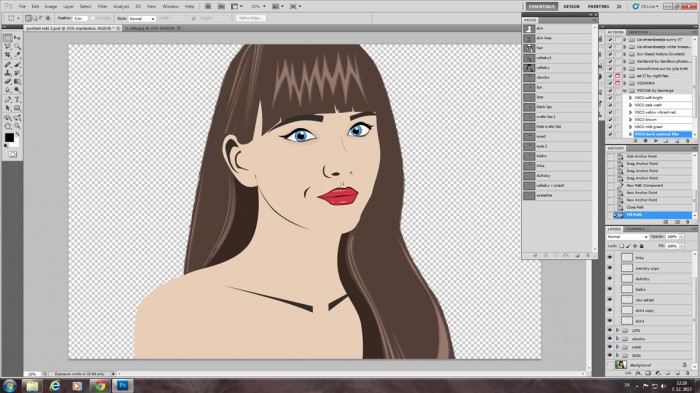Click the Mini Bridge icon

[x=221, y=7]
